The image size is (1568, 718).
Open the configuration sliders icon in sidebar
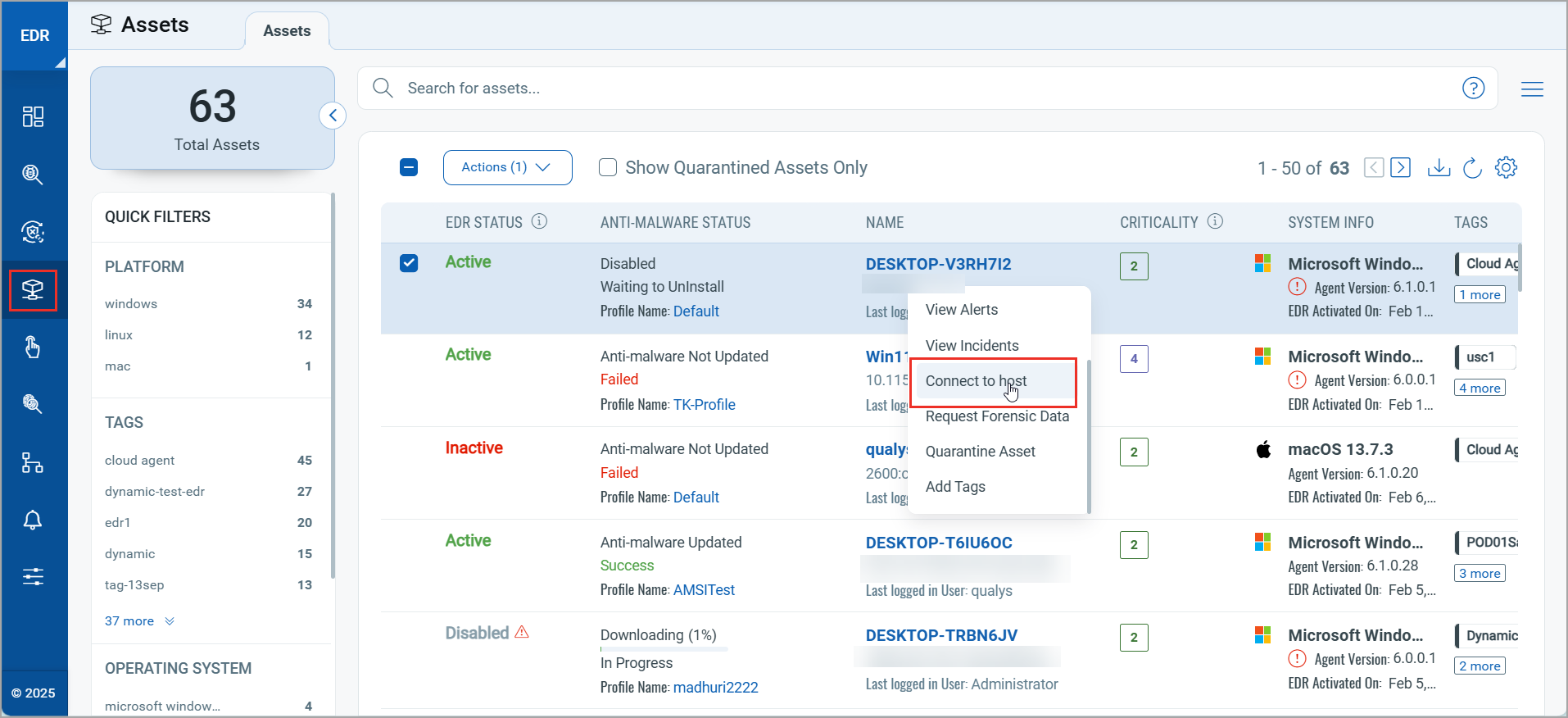(33, 577)
